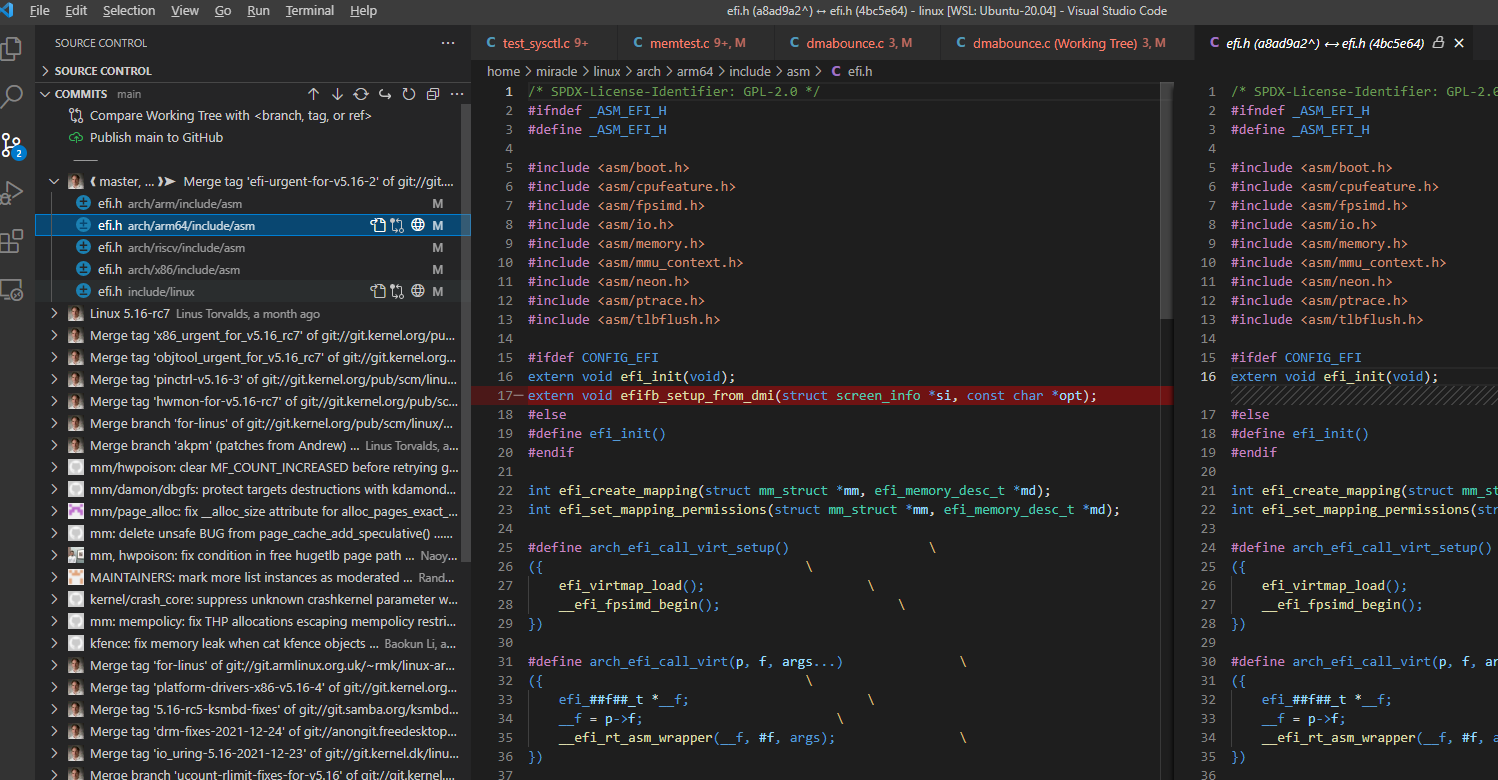Expand 'pinctrl-v5.16-3' merge commit

pyautogui.click(x=55, y=379)
